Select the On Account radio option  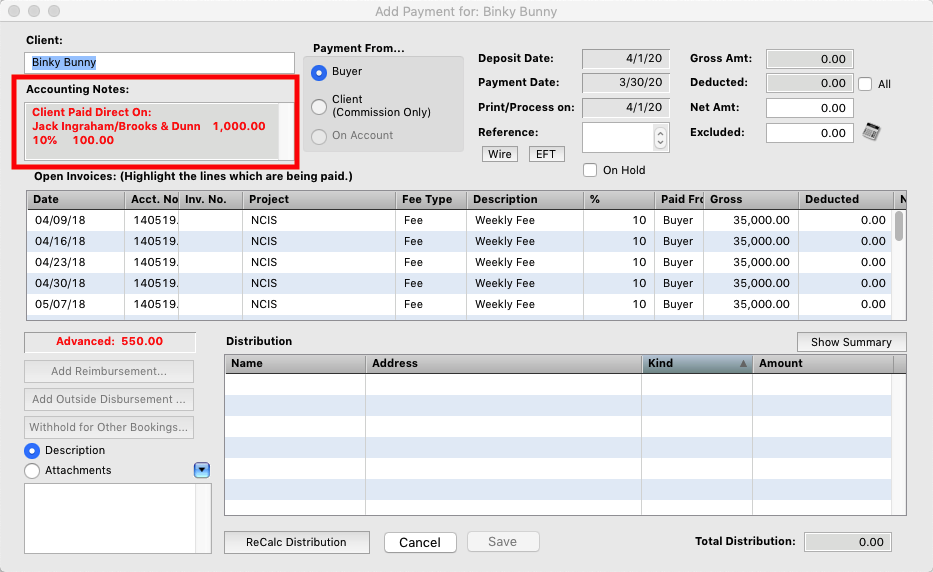coord(319,136)
